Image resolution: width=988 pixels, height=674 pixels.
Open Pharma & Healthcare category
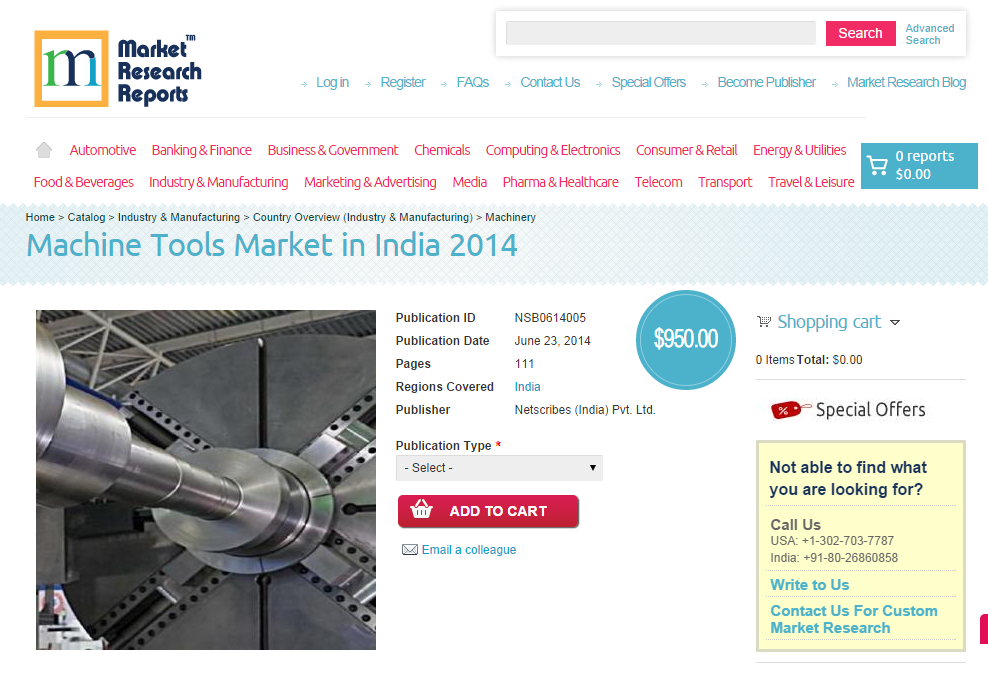[560, 182]
